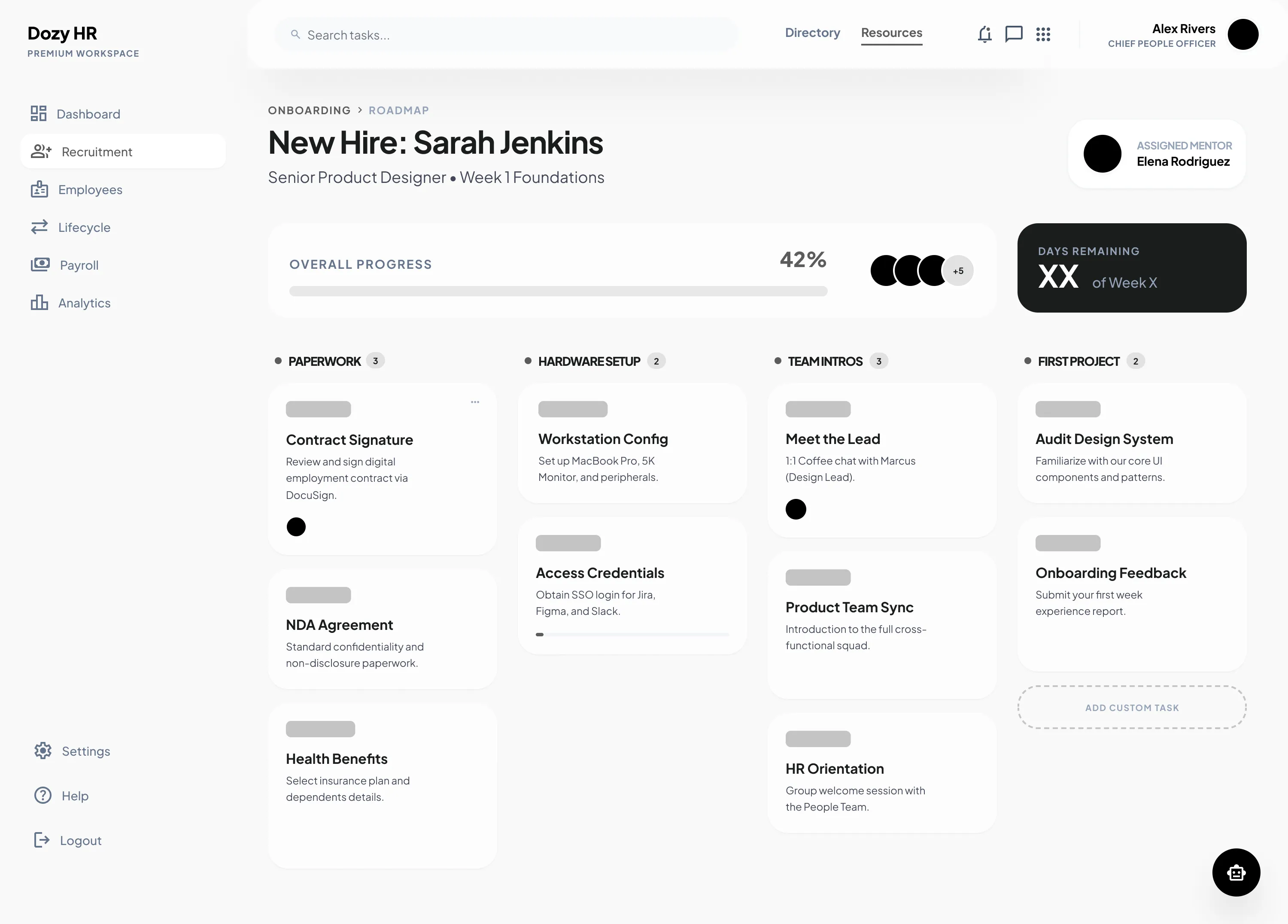Click the Access Credentials progress bar
The image size is (1288, 924).
coord(632,634)
